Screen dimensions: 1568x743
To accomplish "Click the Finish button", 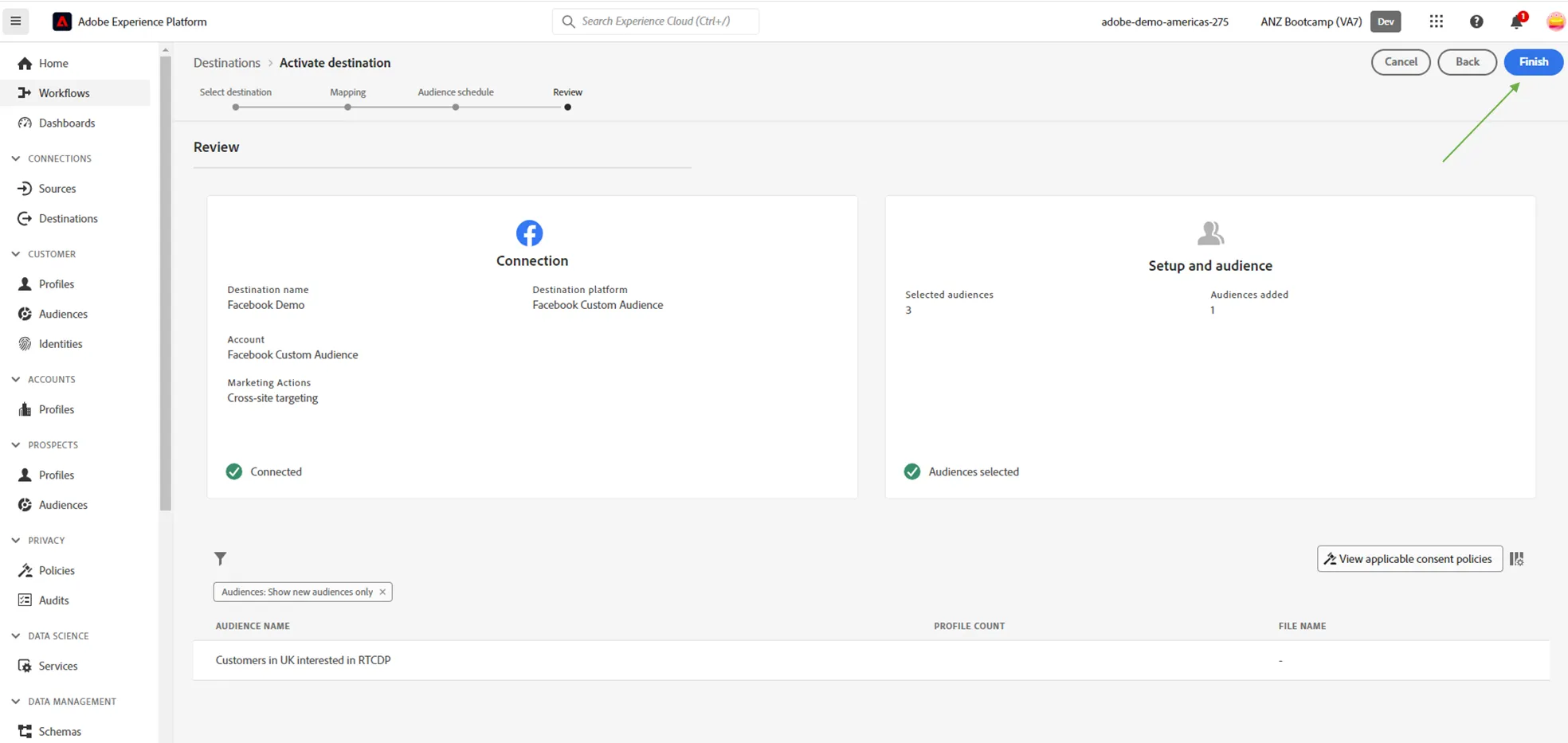I will pos(1533,62).
